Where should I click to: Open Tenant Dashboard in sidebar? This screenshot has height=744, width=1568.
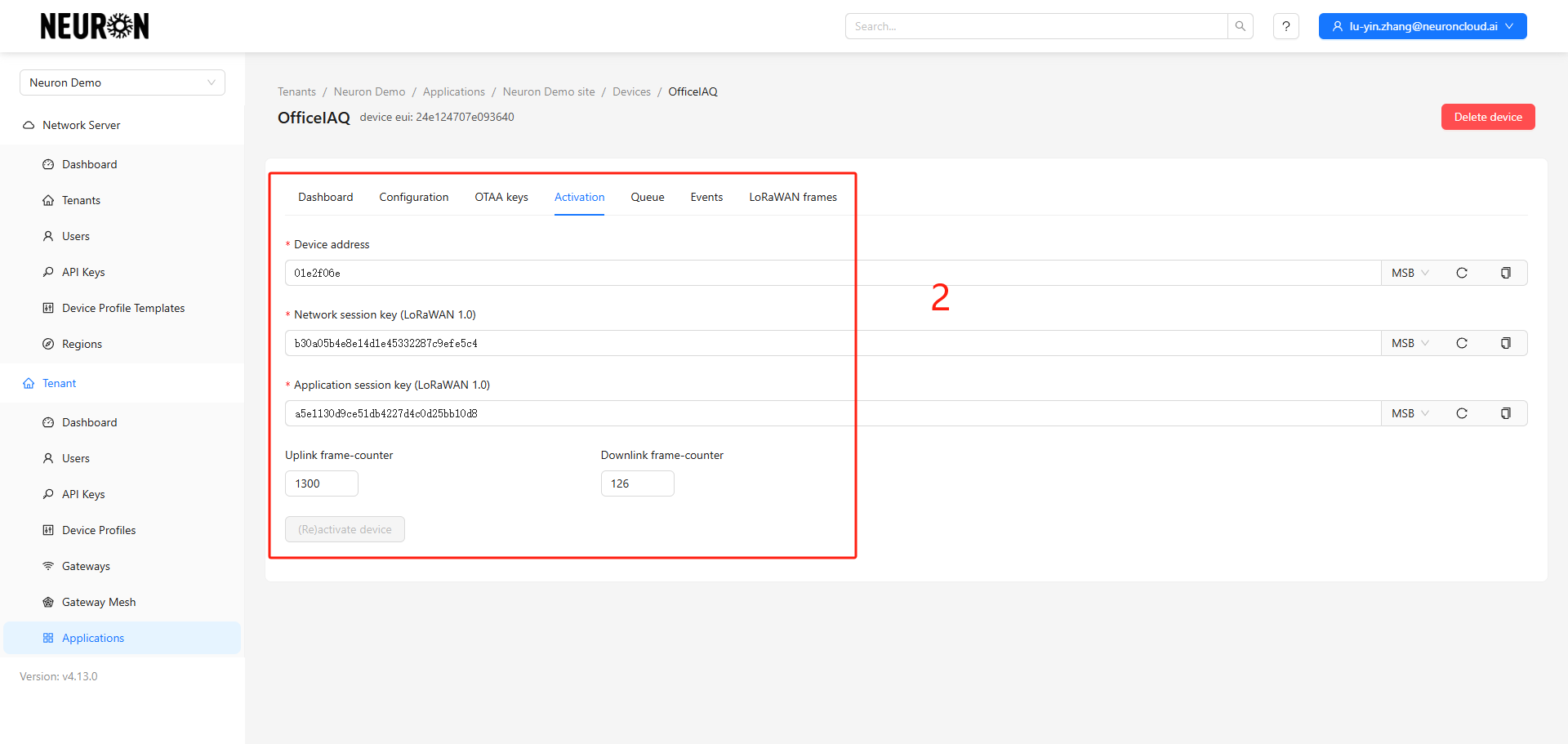point(122,422)
